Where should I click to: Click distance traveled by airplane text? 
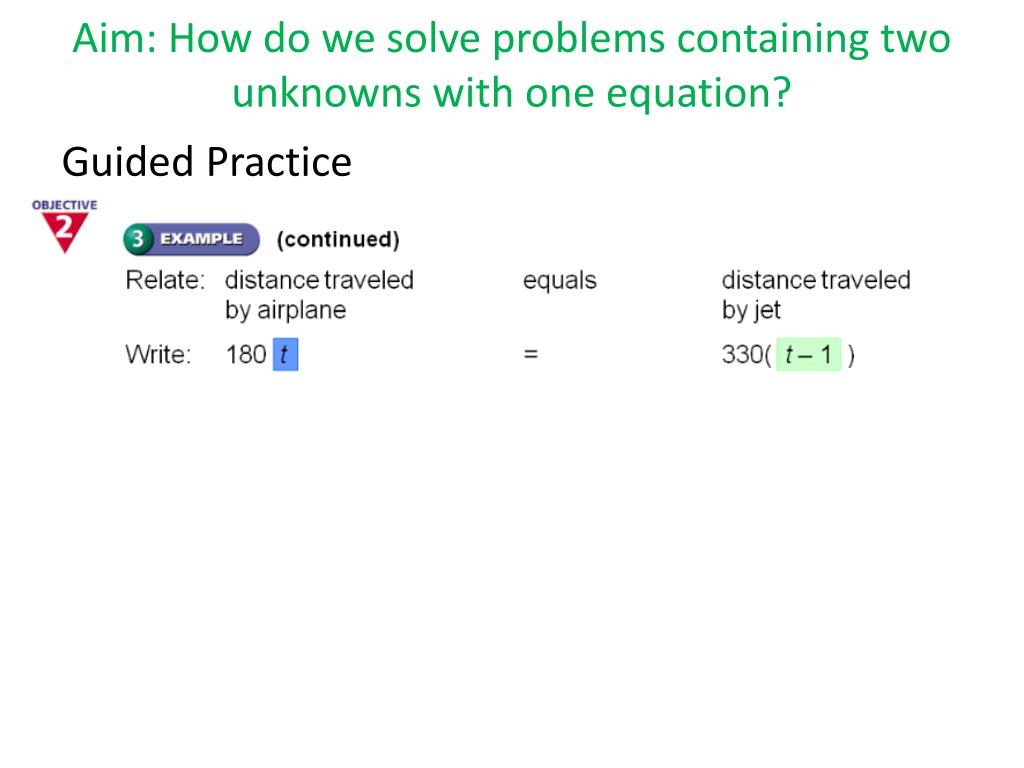pyautogui.click(x=319, y=295)
